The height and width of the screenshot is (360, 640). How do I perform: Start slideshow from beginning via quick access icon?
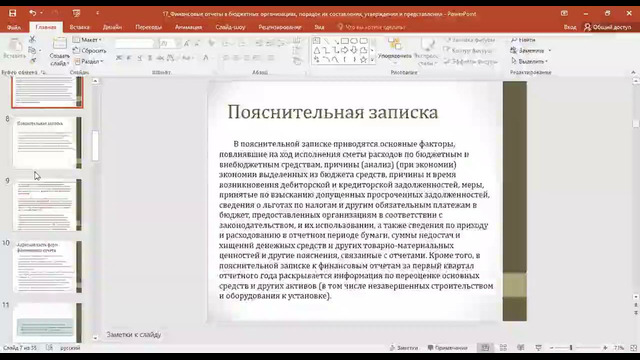point(76,13)
